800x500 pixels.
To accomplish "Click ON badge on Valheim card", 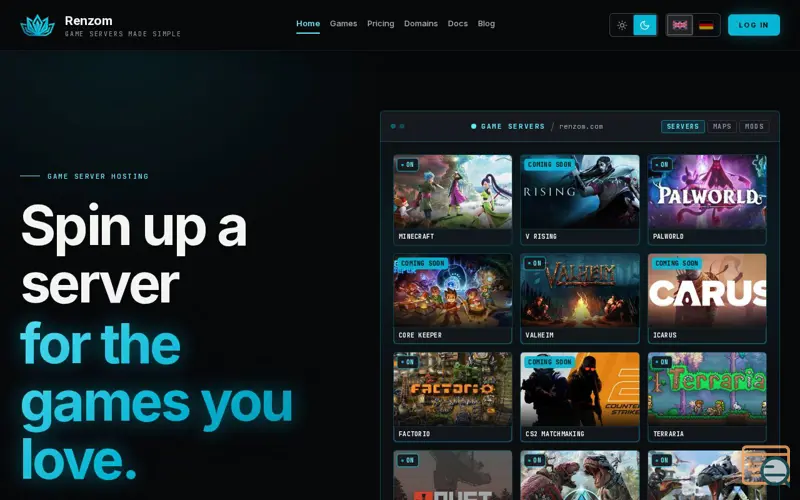I will coord(535,263).
